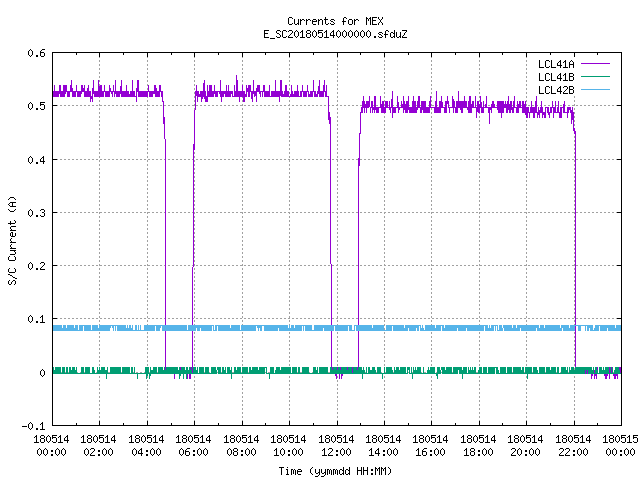Click the x-axis tick '180514 12:00'
Image resolution: width=640 pixels, height=480 pixels.
[x=336, y=446]
